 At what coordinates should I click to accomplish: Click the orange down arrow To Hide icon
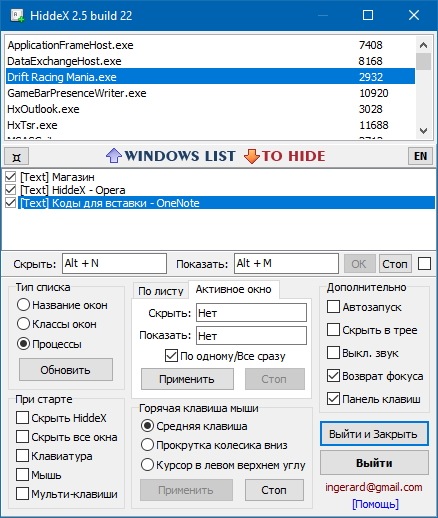(252, 156)
